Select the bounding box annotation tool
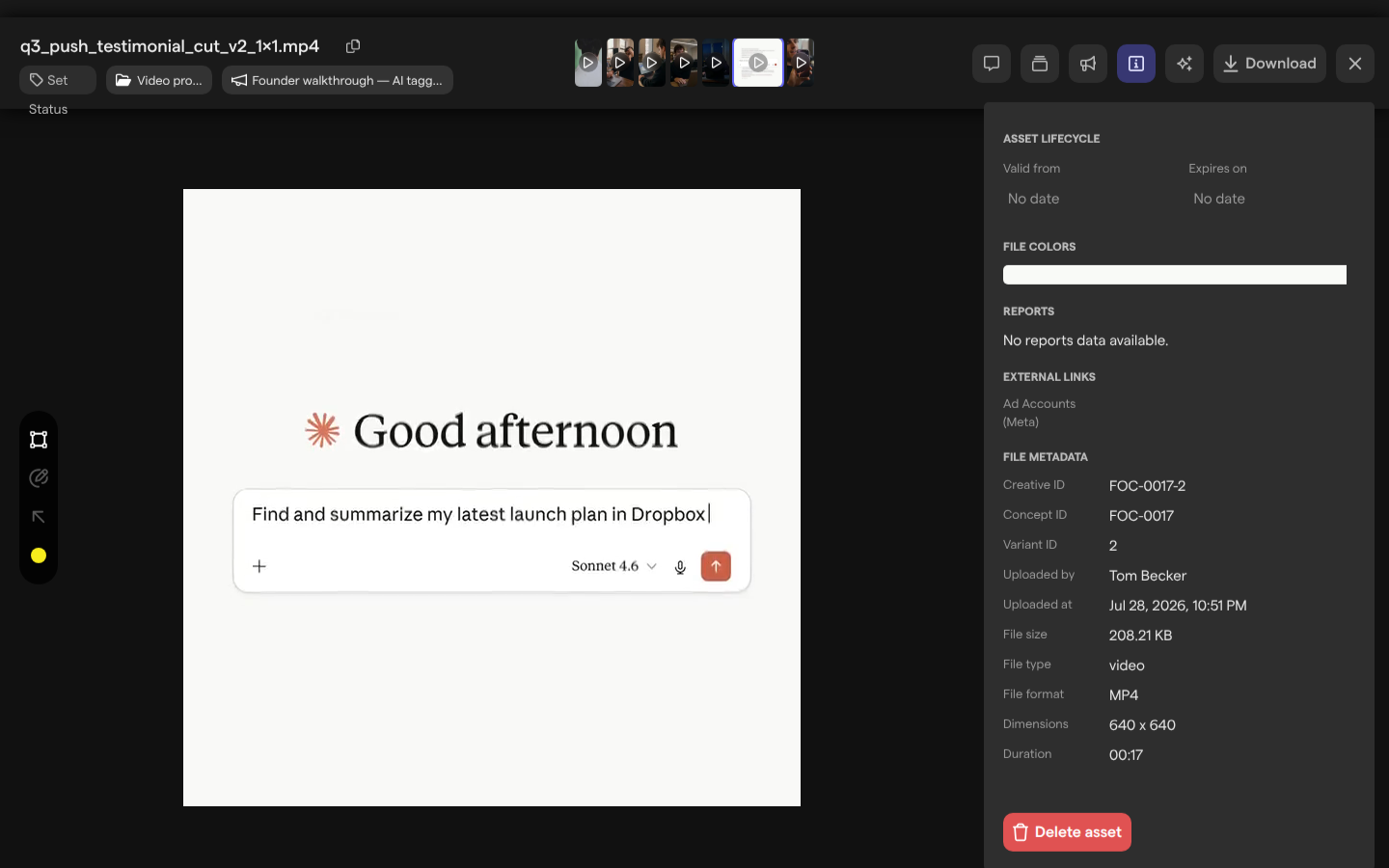The height and width of the screenshot is (868, 1389). [39, 440]
